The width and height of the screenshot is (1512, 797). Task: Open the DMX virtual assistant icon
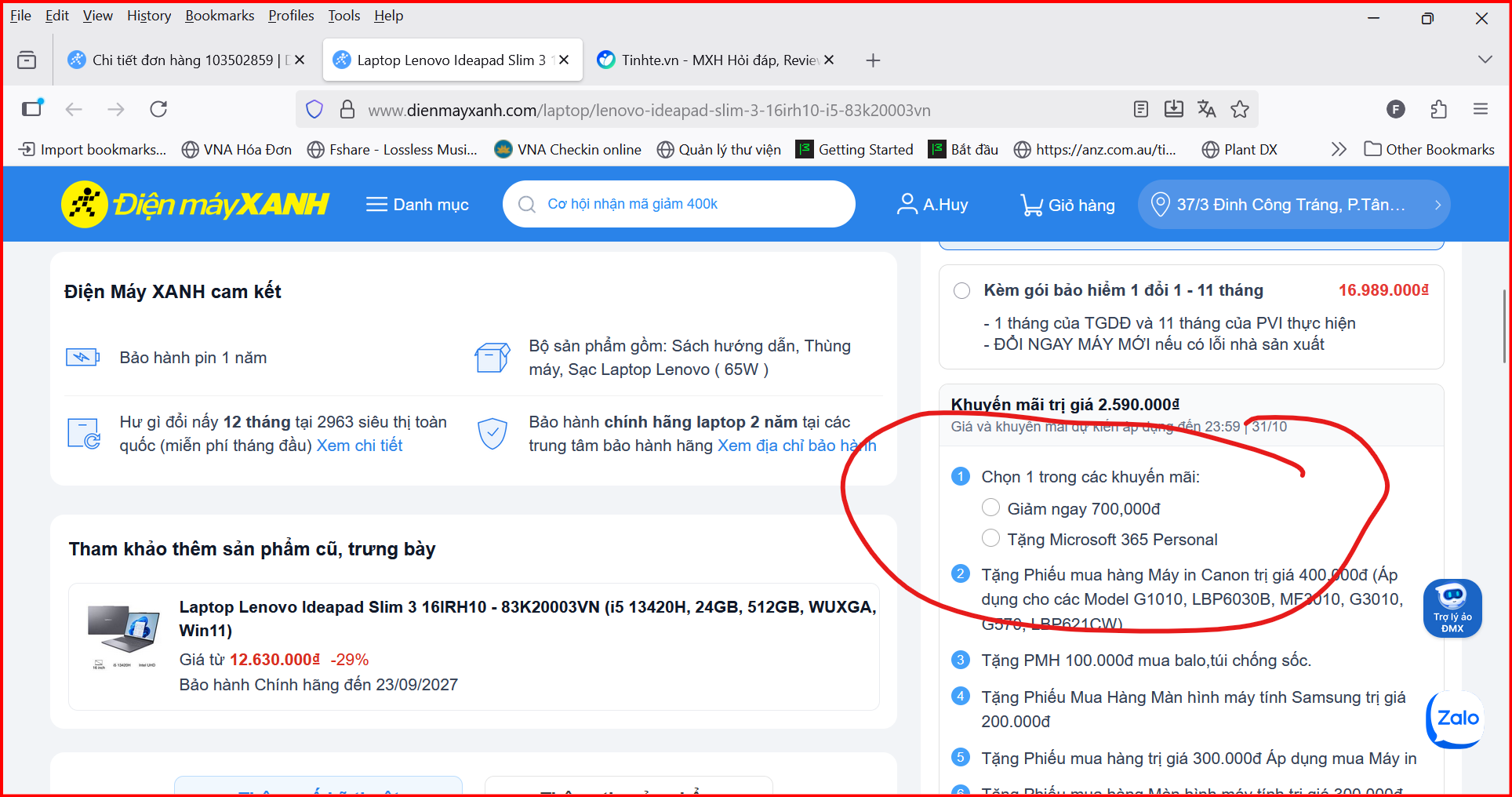[x=1452, y=608]
